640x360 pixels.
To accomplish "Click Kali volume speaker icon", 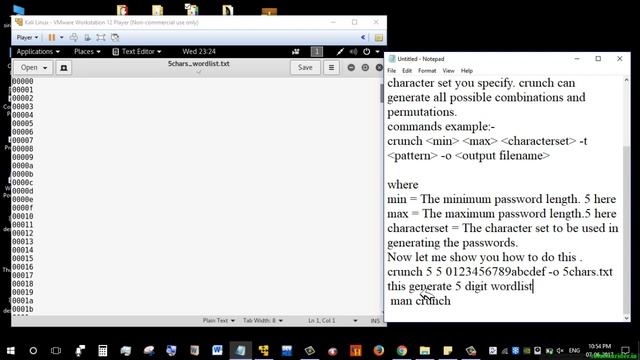I will [x=353, y=51].
